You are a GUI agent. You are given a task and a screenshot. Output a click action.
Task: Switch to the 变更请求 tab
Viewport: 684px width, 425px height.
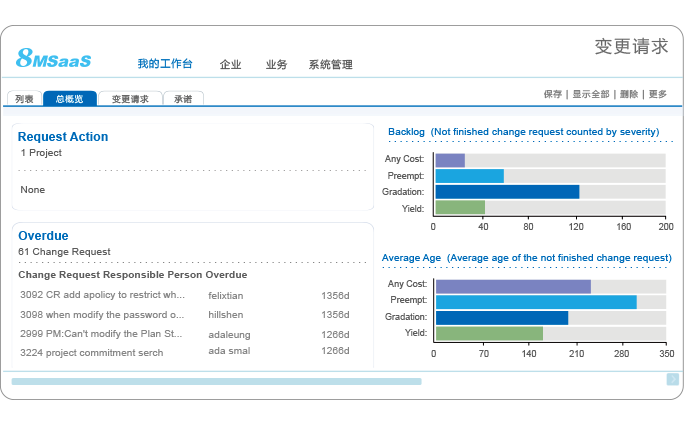pyautogui.click(x=130, y=99)
